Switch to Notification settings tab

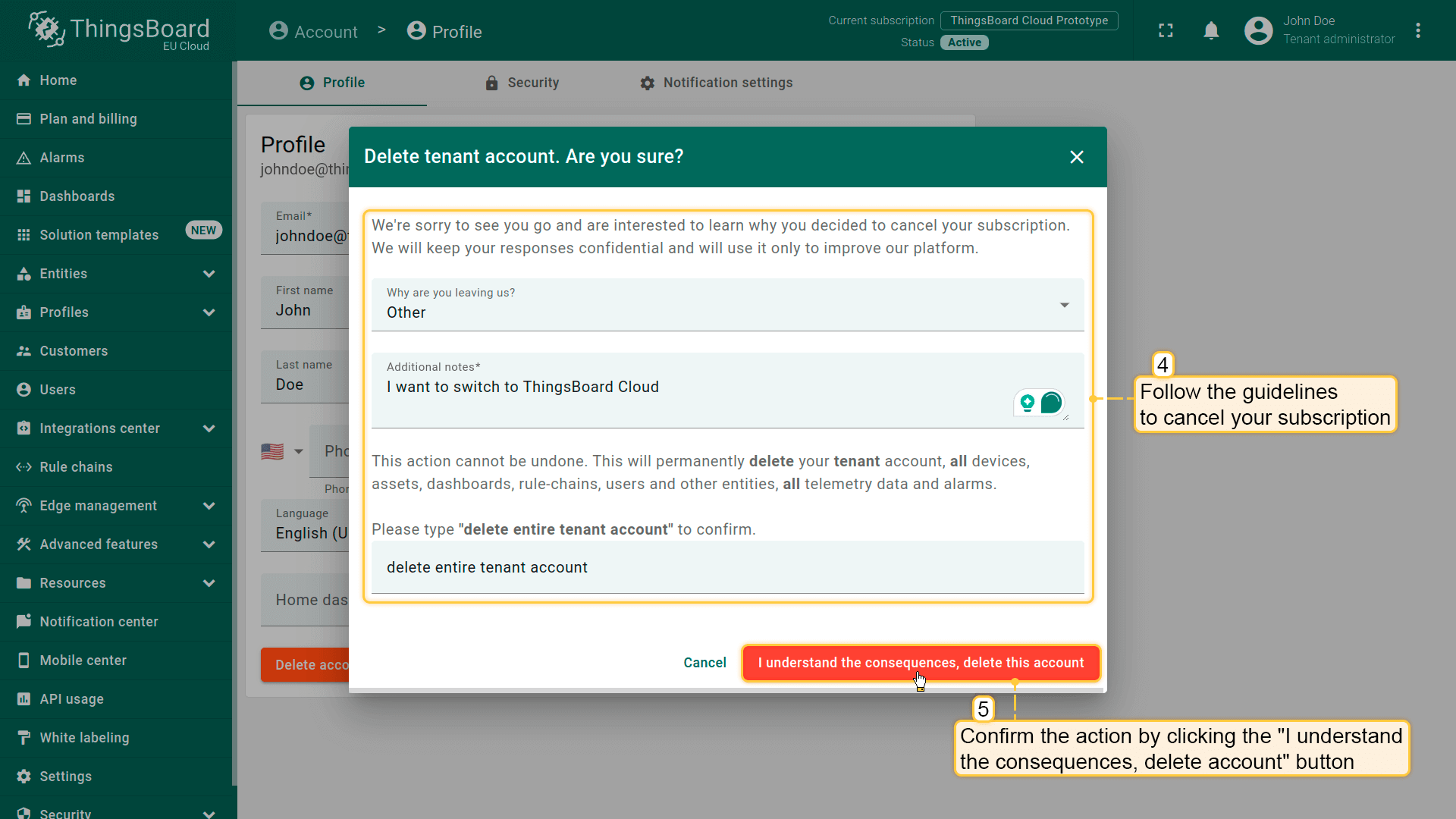[x=716, y=83]
